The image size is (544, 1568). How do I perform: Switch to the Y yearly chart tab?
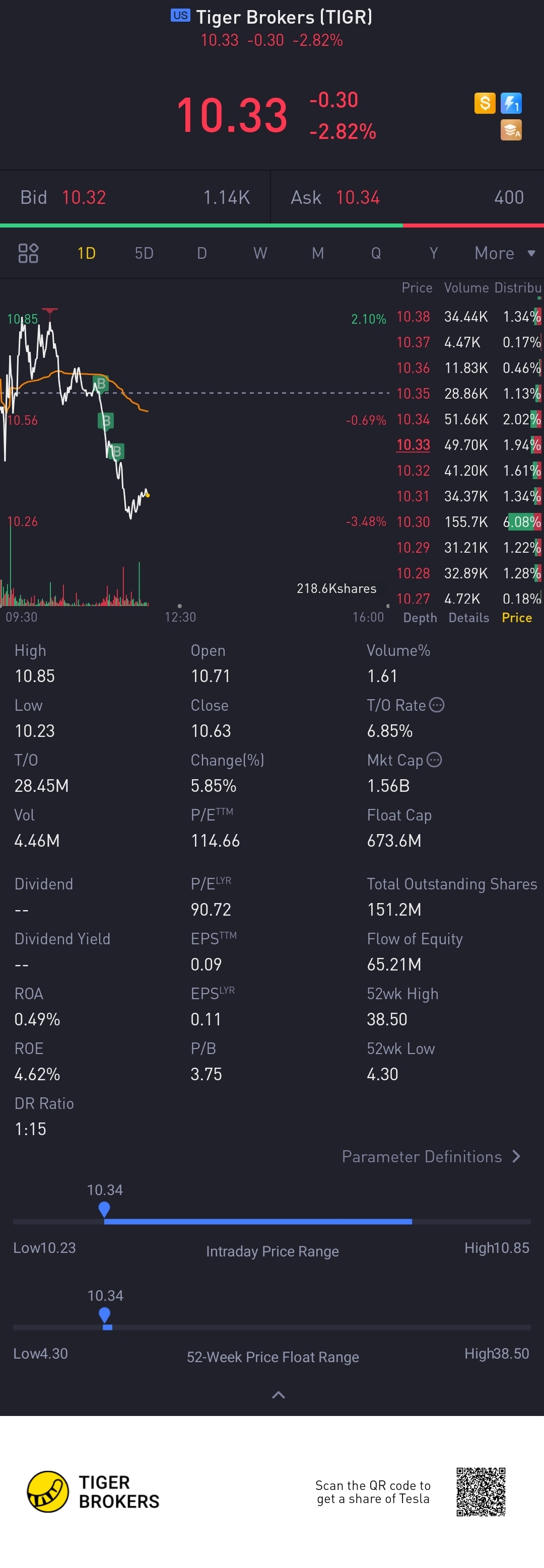pyautogui.click(x=434, y=253)
